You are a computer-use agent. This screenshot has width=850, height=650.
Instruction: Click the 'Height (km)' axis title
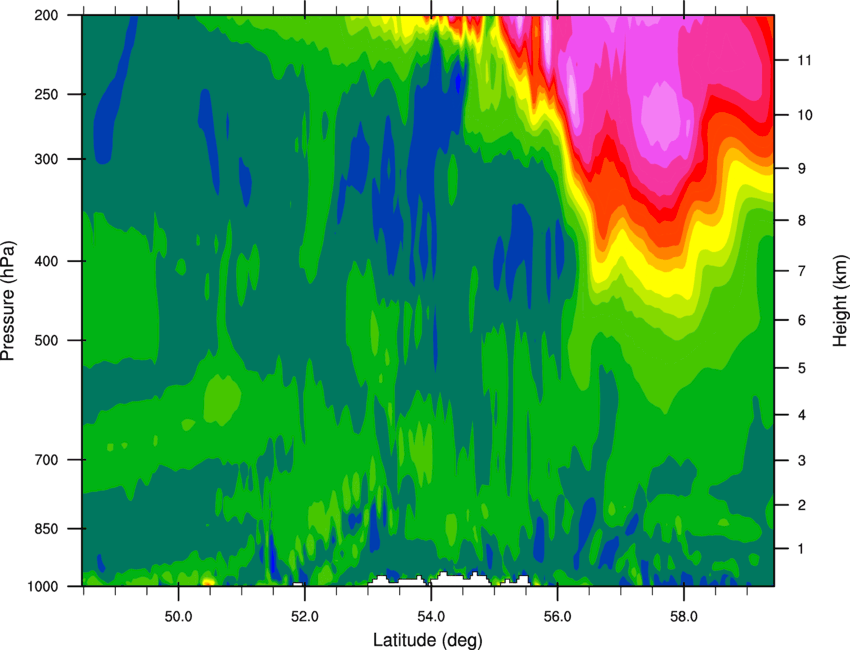[840, 300]
